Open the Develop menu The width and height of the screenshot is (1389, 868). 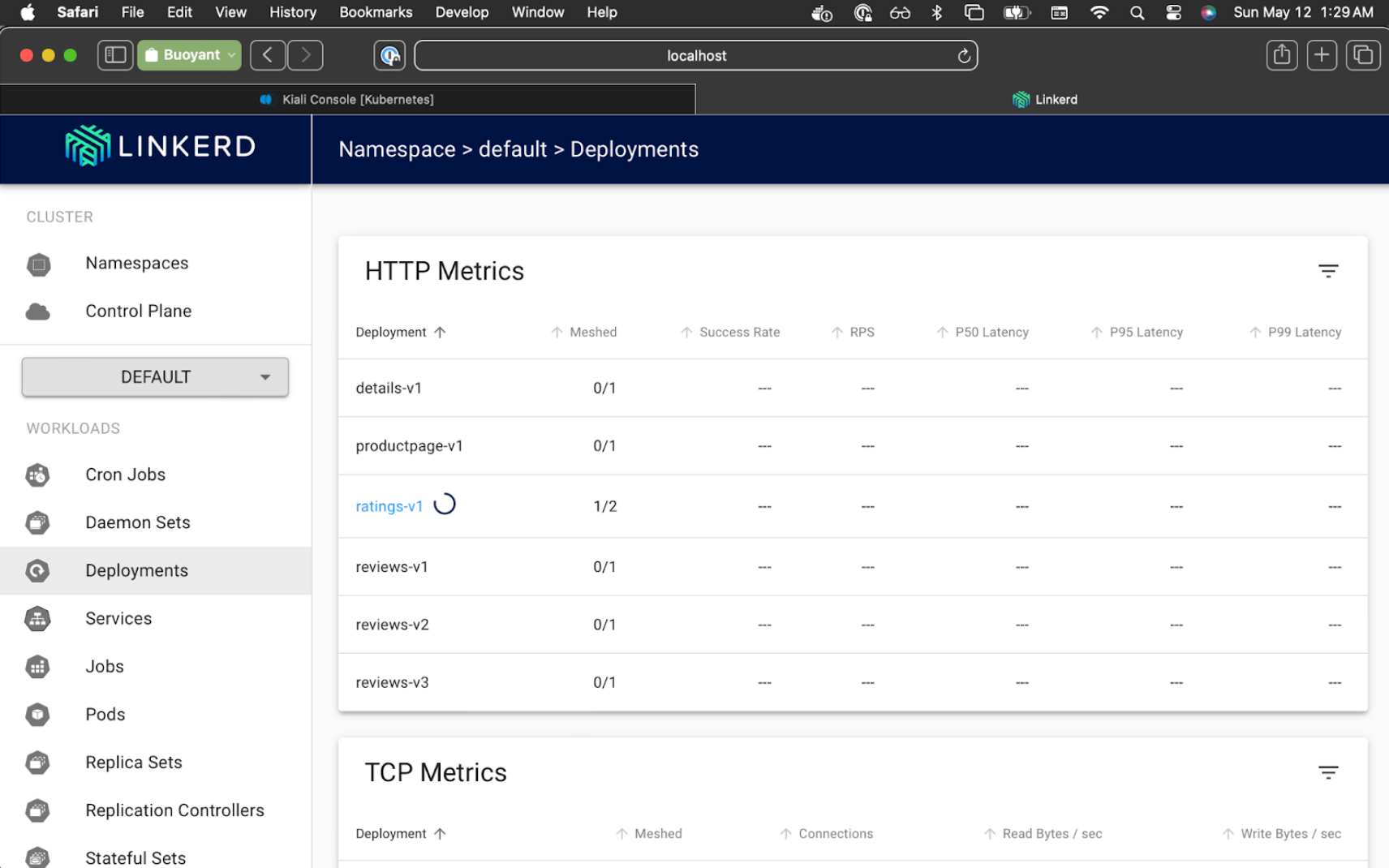click(x=462, y=12)
